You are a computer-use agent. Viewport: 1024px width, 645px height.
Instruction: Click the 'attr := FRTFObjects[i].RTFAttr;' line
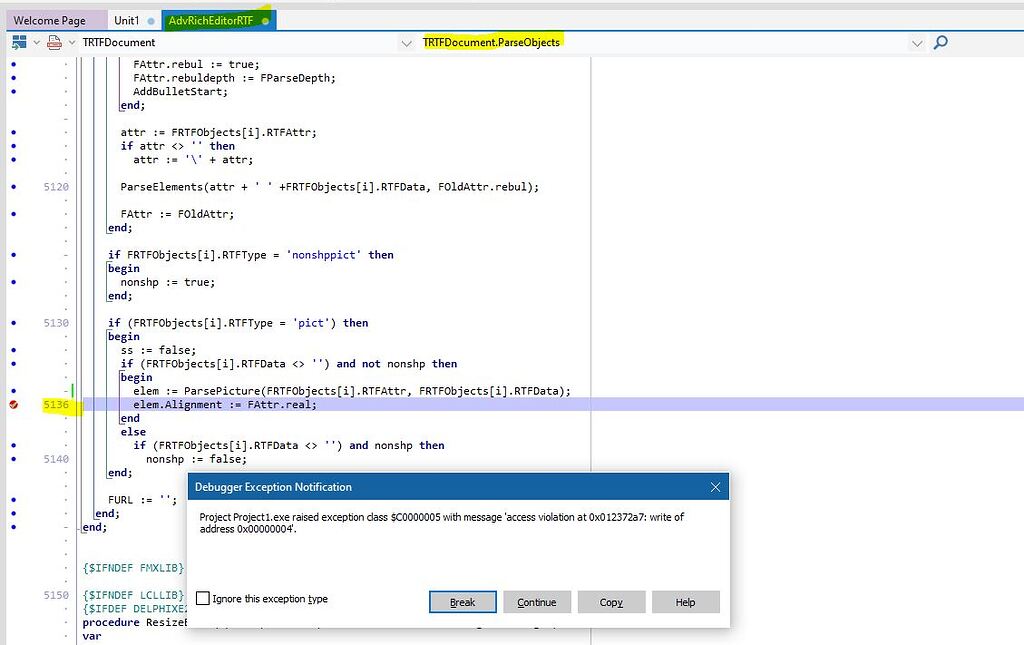219,133
